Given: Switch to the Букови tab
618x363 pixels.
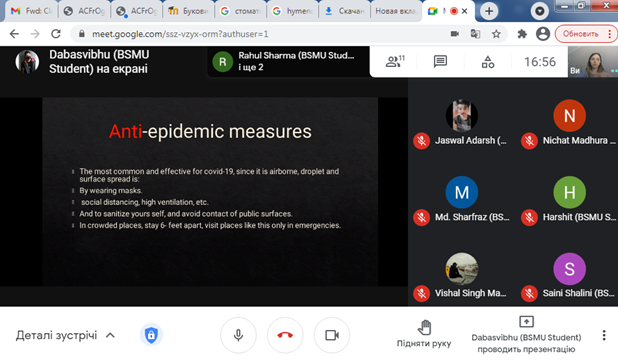Looking at the screenshot, I should tap(188, 11).
